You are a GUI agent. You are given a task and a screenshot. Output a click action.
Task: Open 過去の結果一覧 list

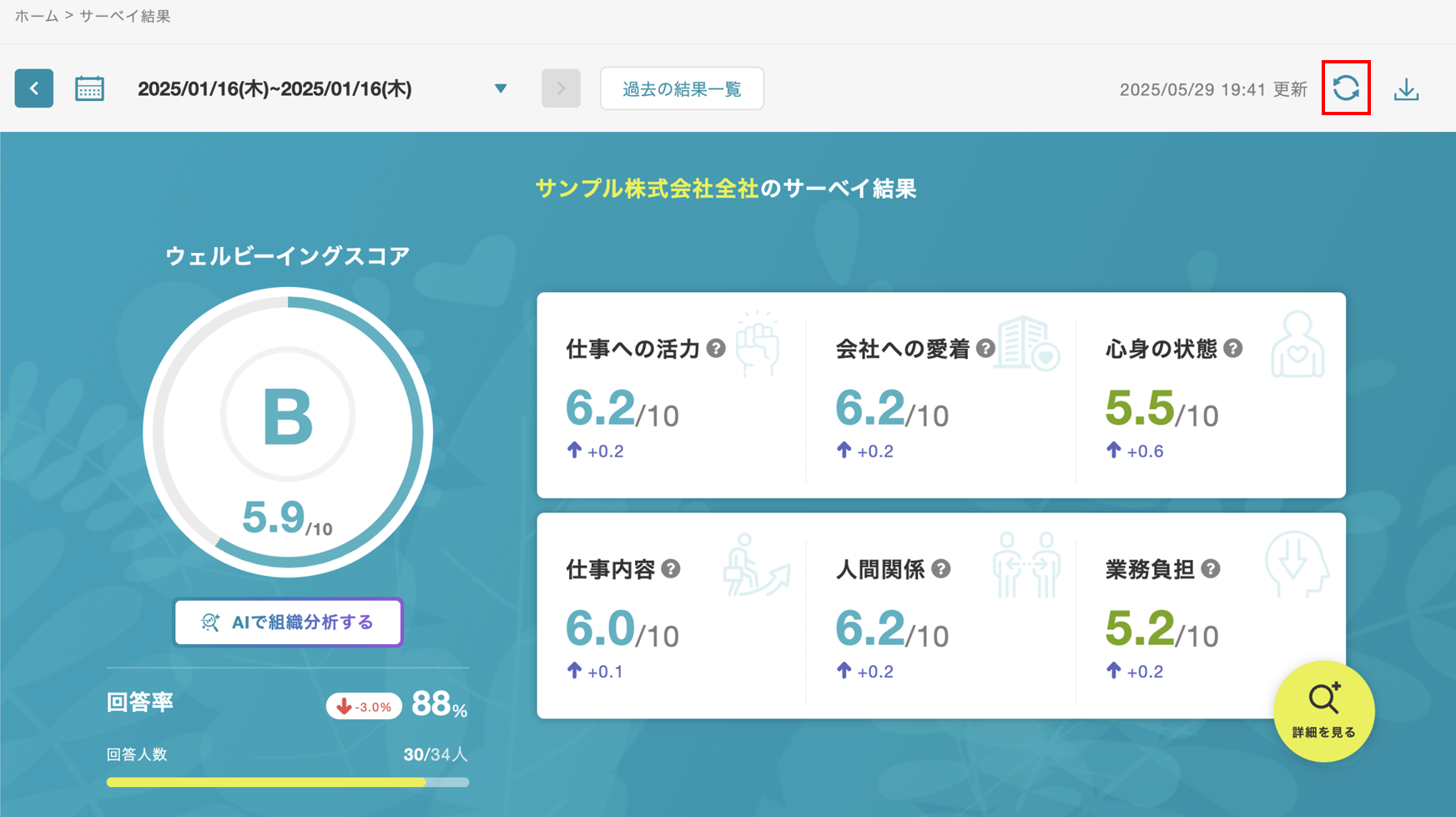682,88
